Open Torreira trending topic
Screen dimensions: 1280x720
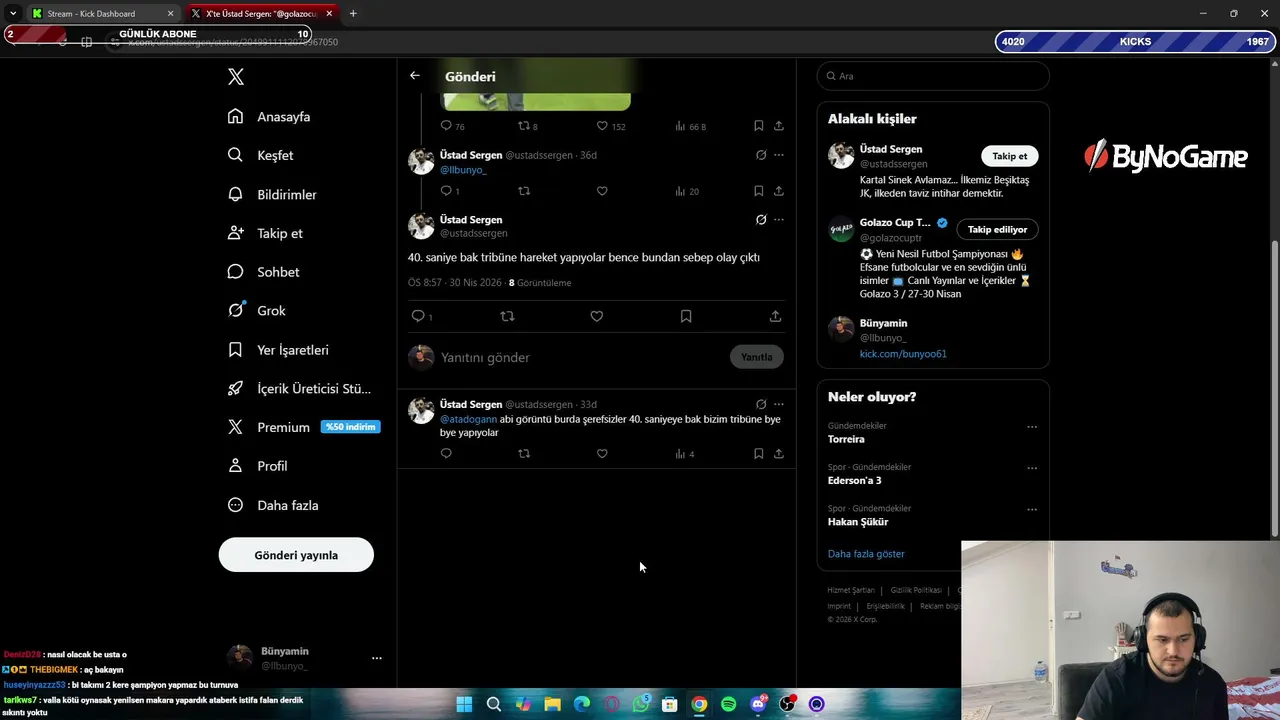846,439
